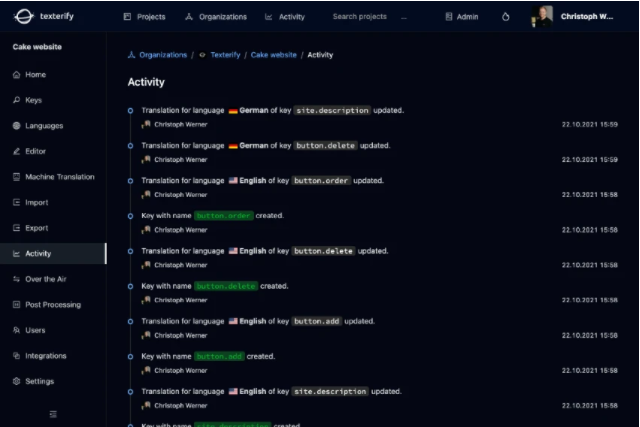The image size is (640, 427).
Task: Click Christoph Werner under button.order created
Action: [181, 230]
